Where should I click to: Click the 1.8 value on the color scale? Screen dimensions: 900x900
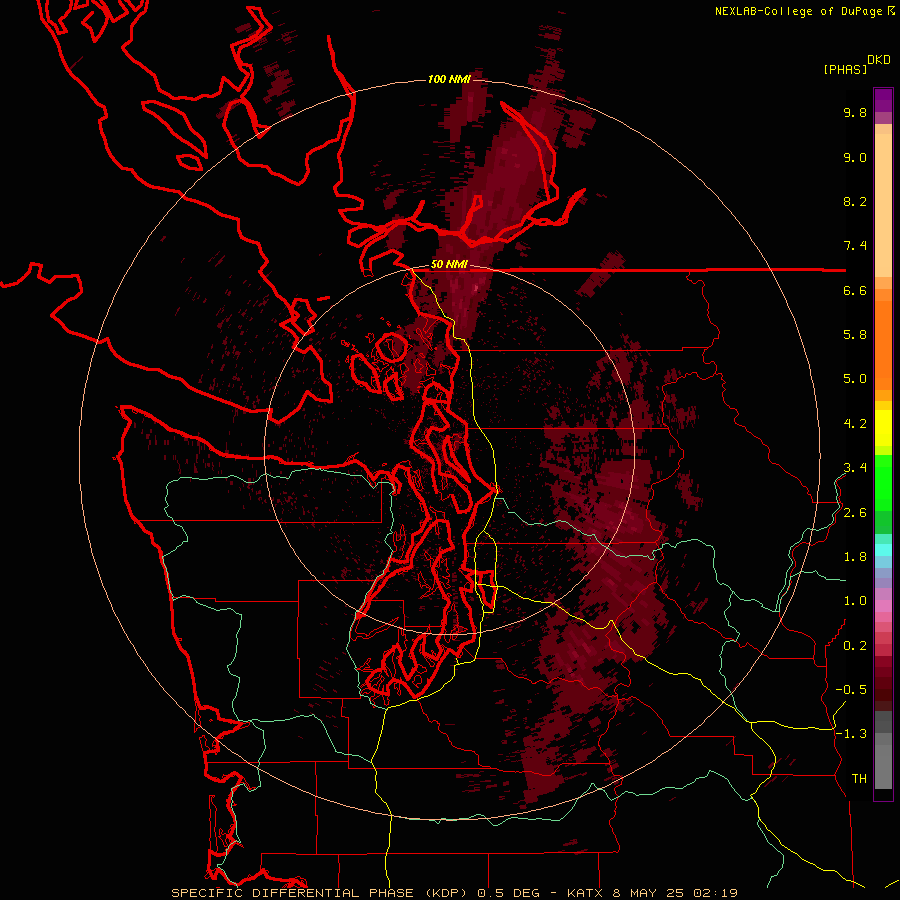(x=855, y=557)
